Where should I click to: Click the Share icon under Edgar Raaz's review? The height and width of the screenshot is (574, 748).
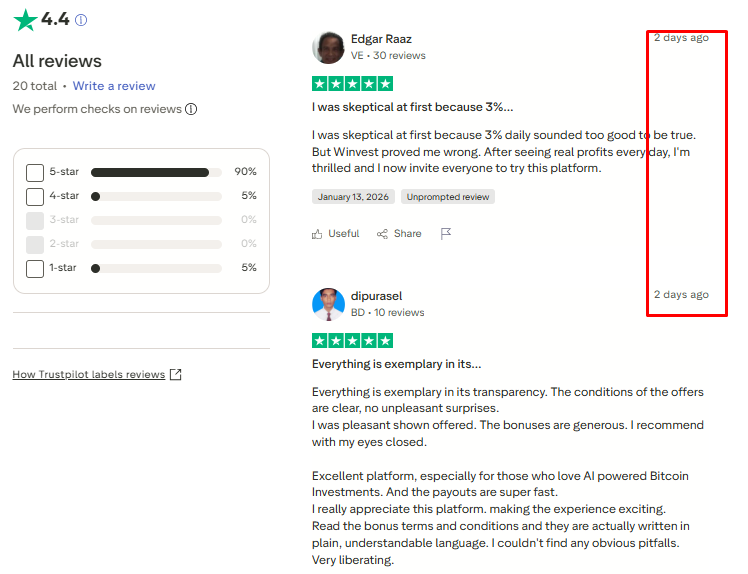(382, 234)
